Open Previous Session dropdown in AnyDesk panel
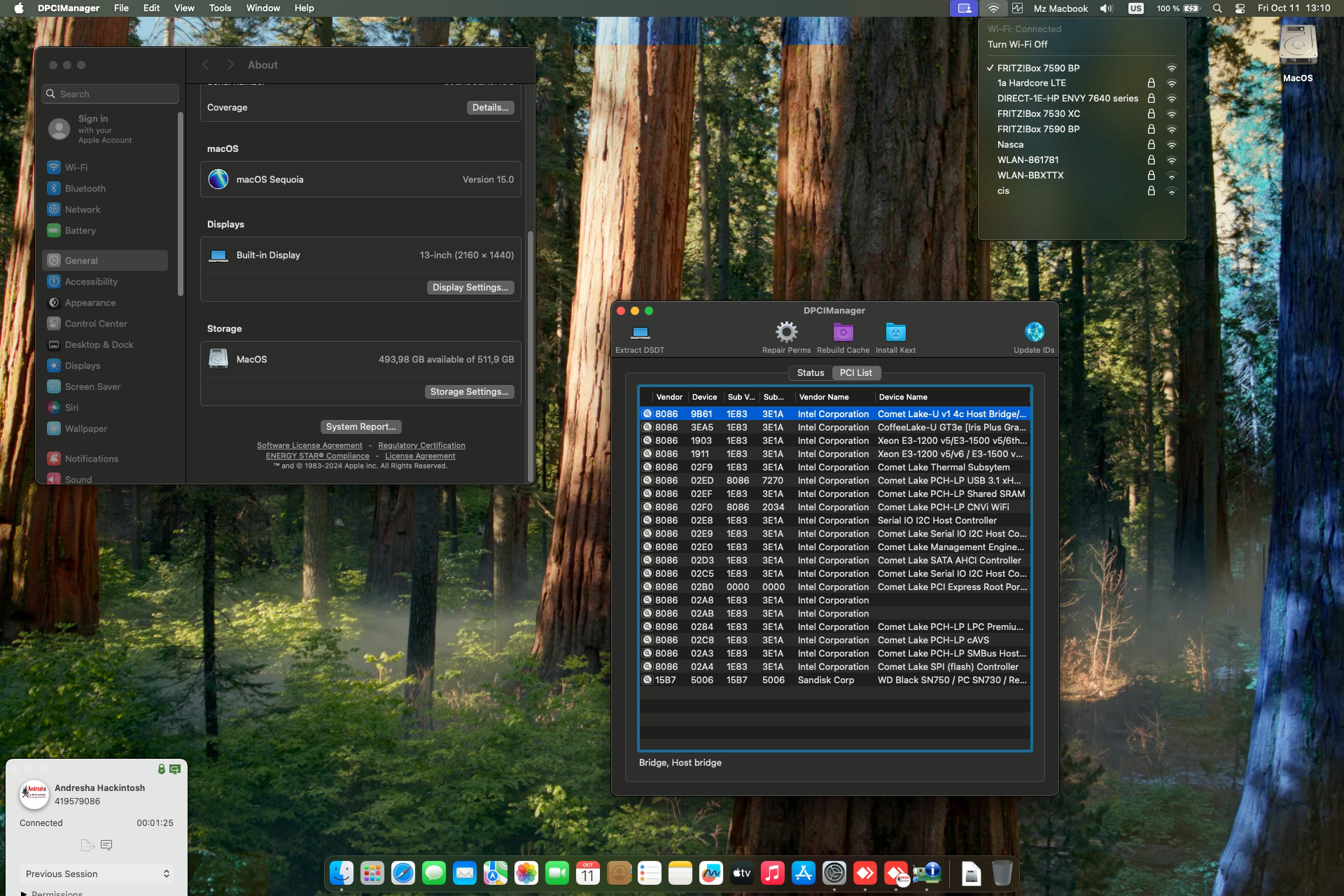 [x=97, y=874]
